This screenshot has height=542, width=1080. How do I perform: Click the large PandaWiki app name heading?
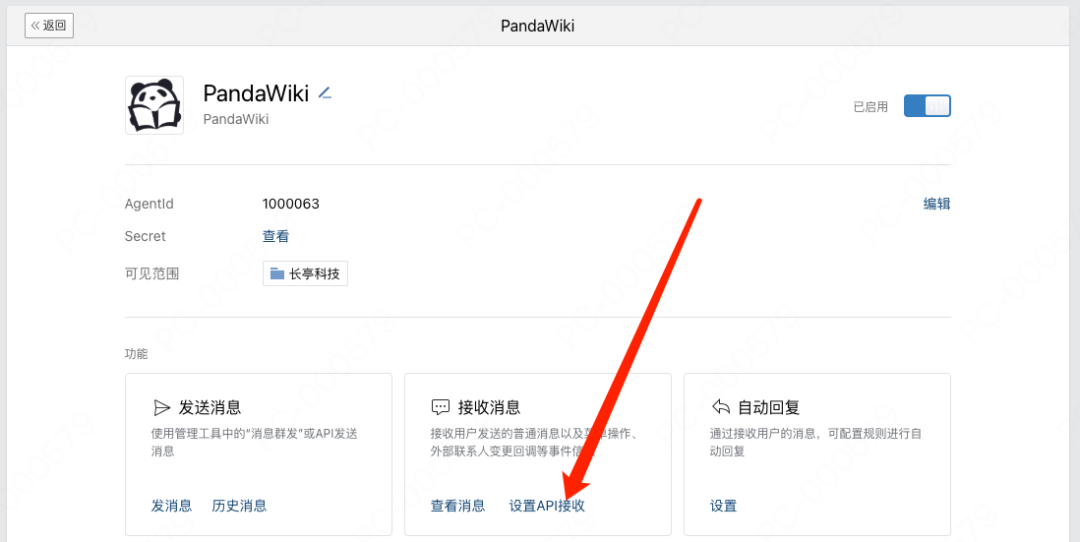(256, 93)
